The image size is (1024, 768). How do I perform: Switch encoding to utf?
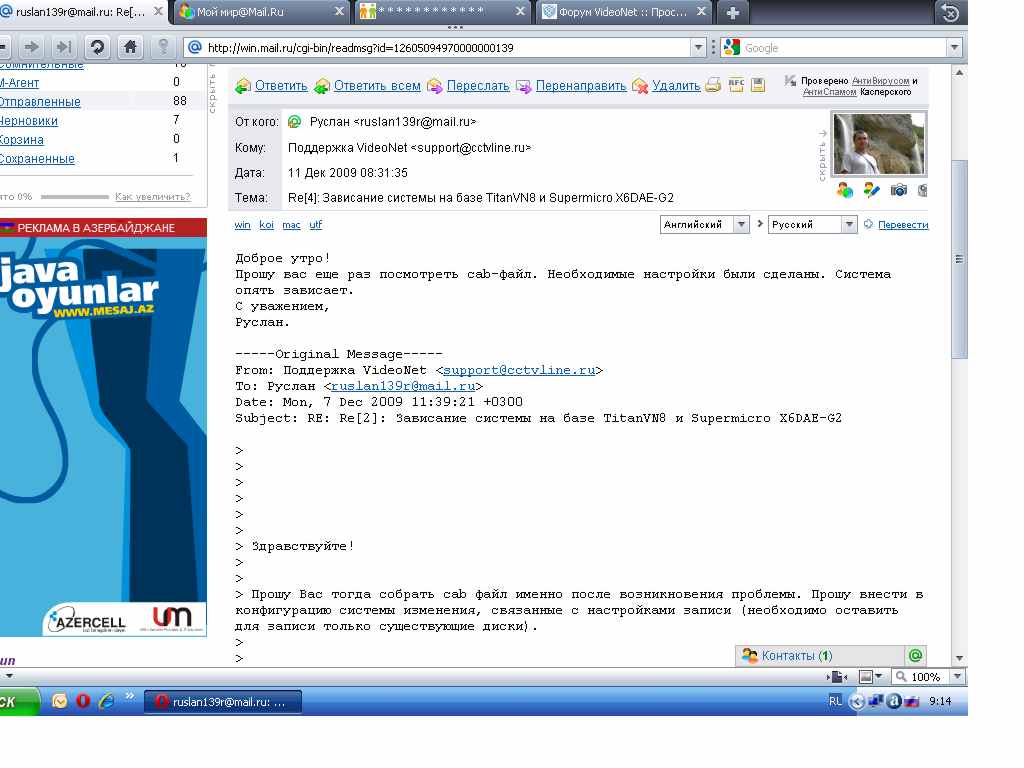coord(315,225)
